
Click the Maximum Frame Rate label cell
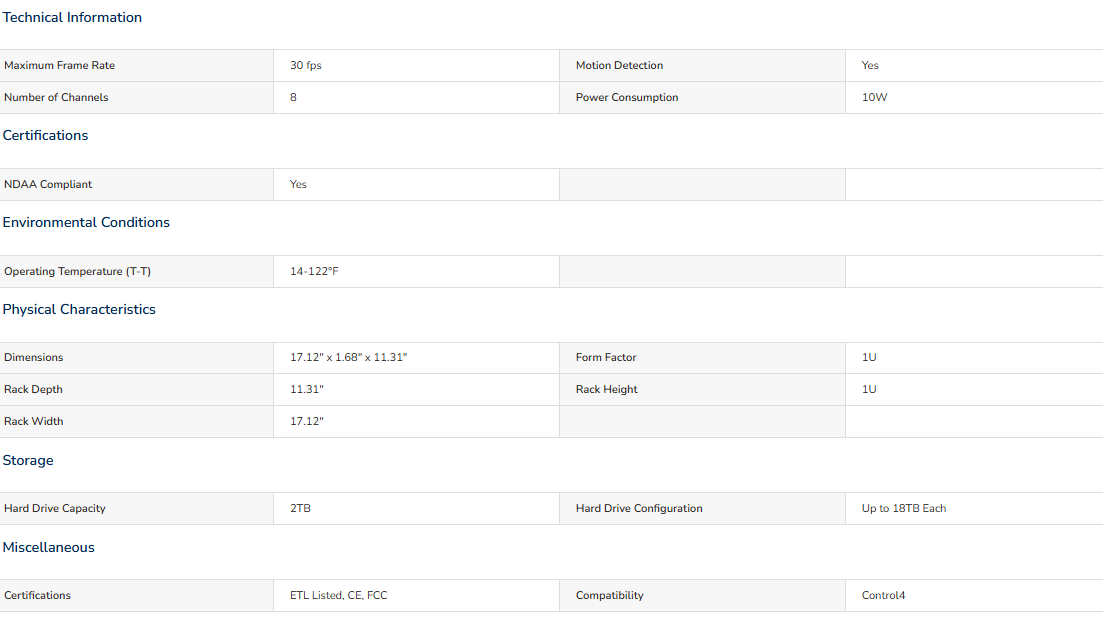(136, 65)
